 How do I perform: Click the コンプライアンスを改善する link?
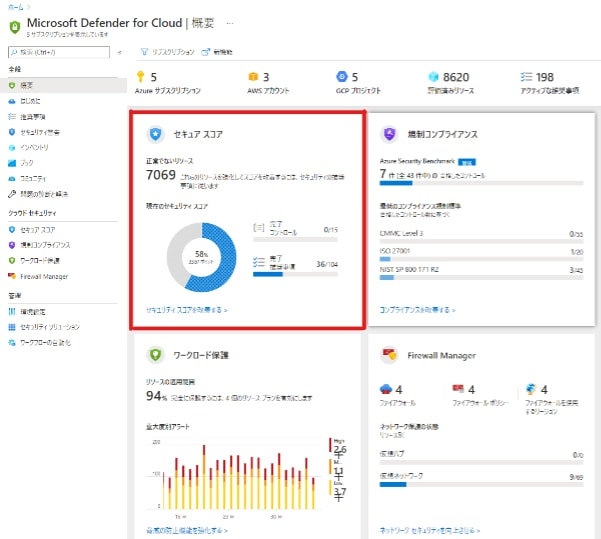pyautogui.click(x=417, y=310)
